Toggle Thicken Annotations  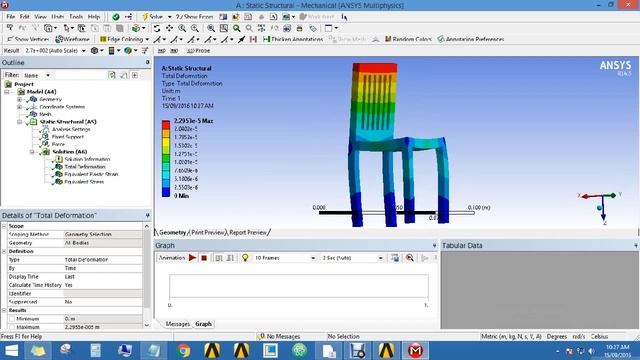(x=293, y=39)
